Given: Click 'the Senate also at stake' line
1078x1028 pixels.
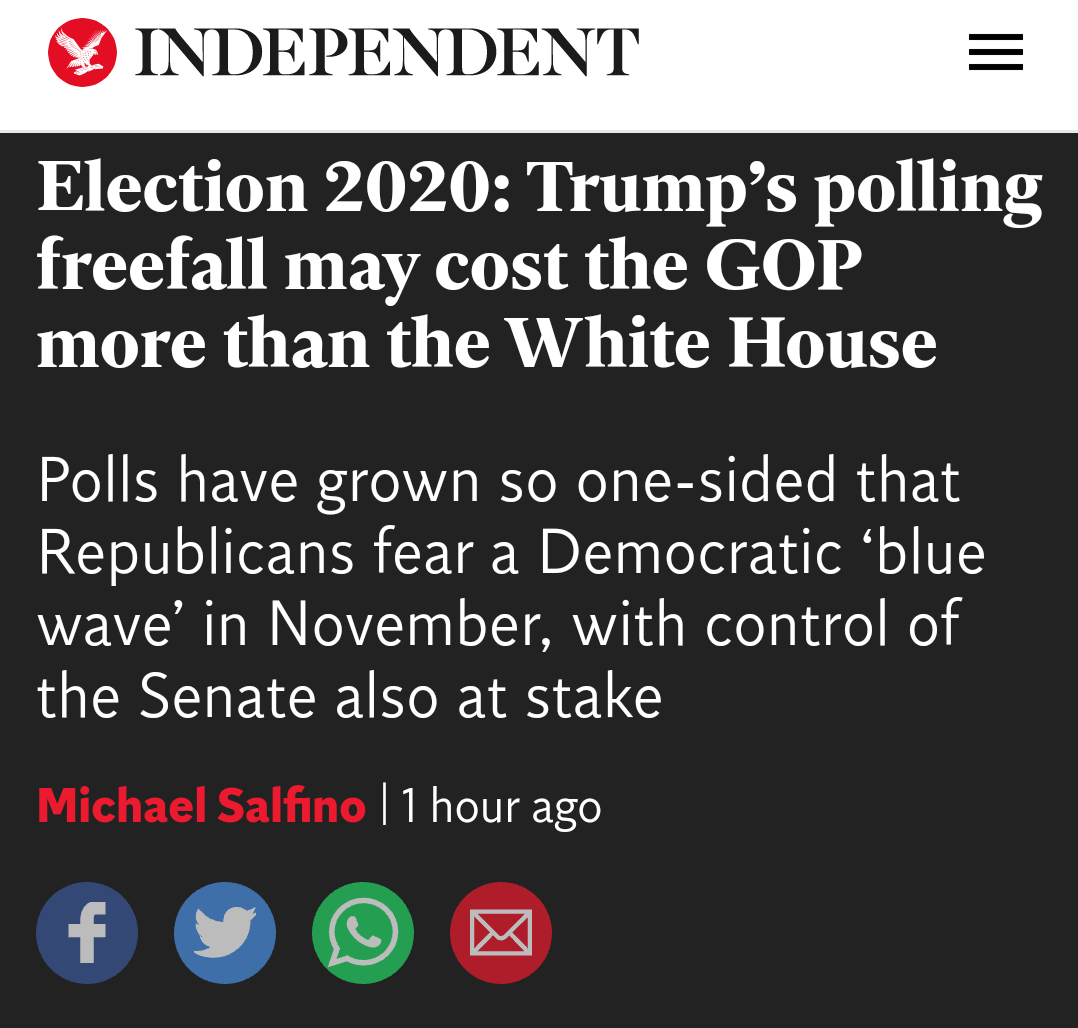Looking at the screenshot, I should (350, 697).
